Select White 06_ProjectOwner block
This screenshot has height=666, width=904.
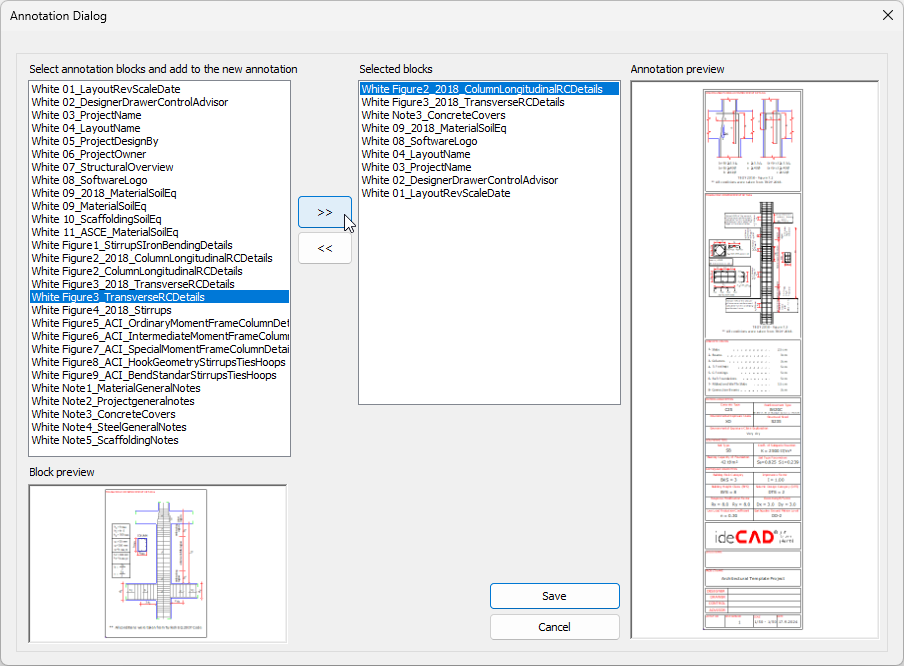(88, 154)
